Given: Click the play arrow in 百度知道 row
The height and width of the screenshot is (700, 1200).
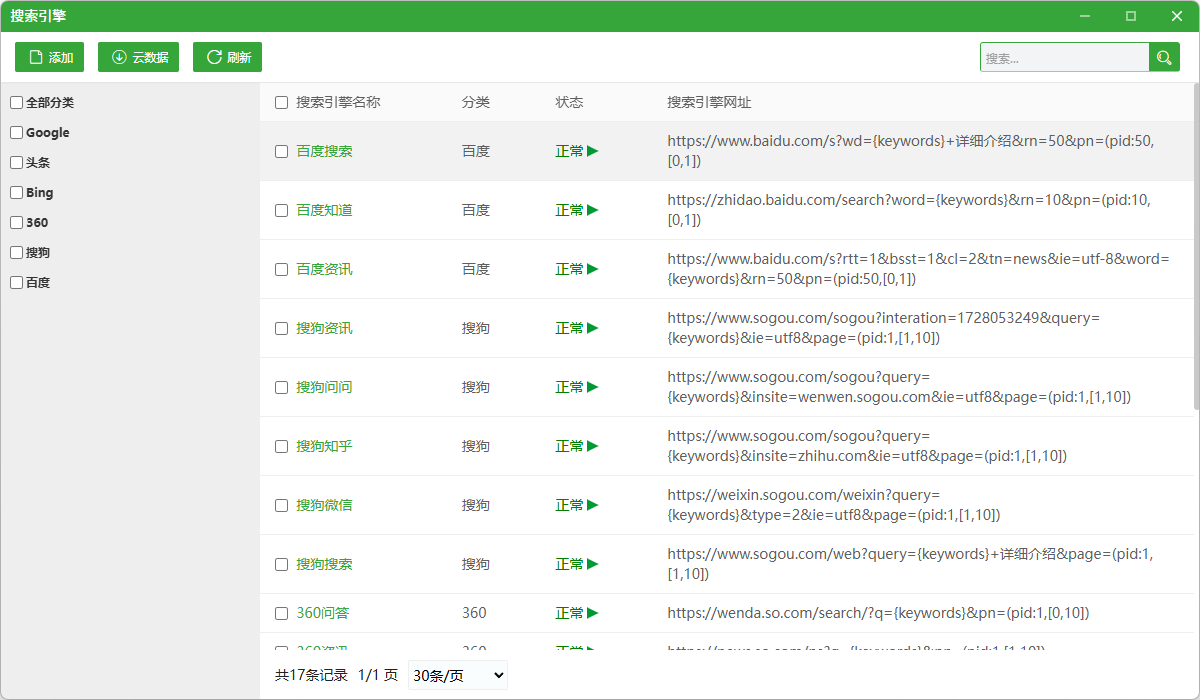Looking at the screenshot, I should tap(593, 210).
